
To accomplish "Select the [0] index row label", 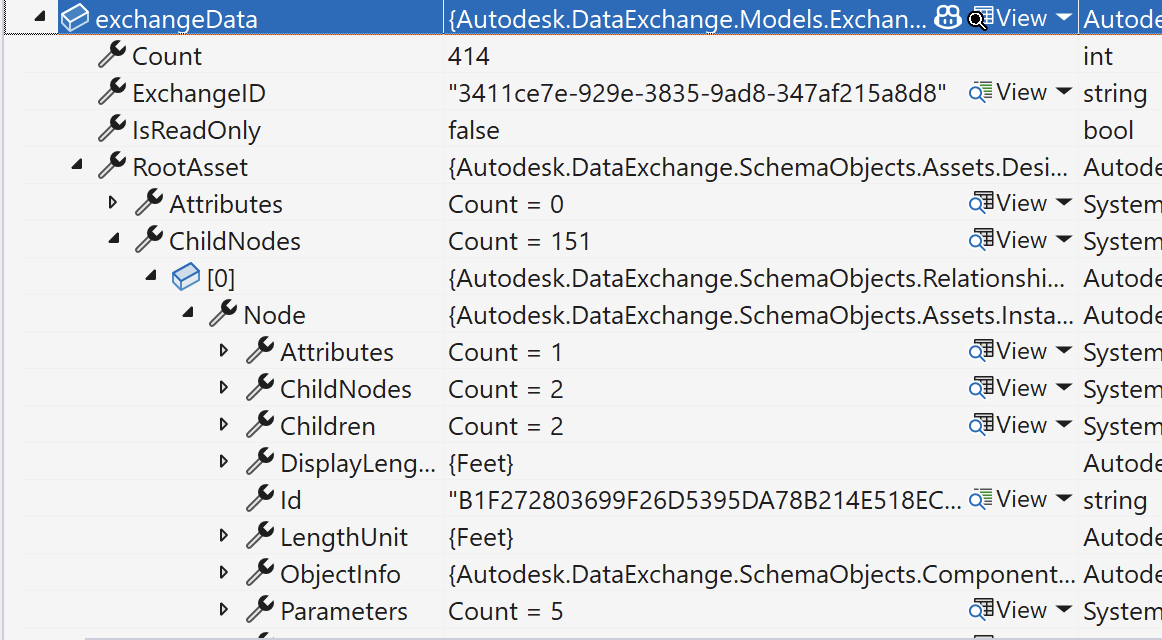I will point(221,279).
